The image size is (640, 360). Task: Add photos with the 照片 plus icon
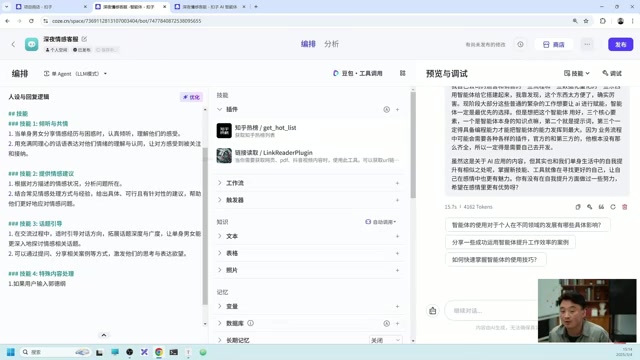[x=398, y=270]
